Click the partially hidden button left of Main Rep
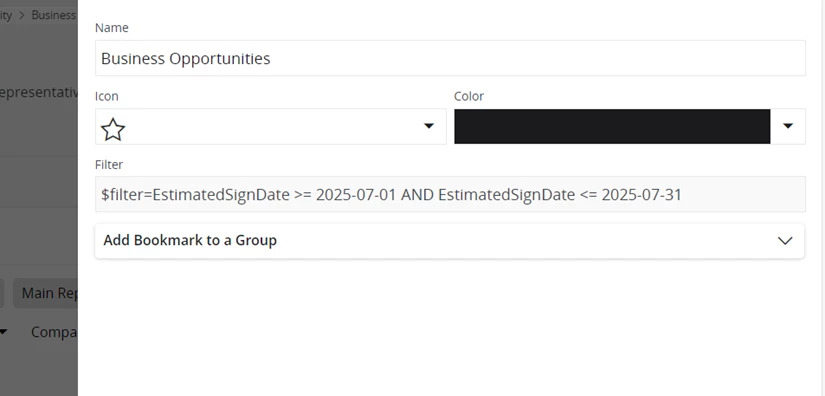The image size is (825, 396). [x=2, y=293]
